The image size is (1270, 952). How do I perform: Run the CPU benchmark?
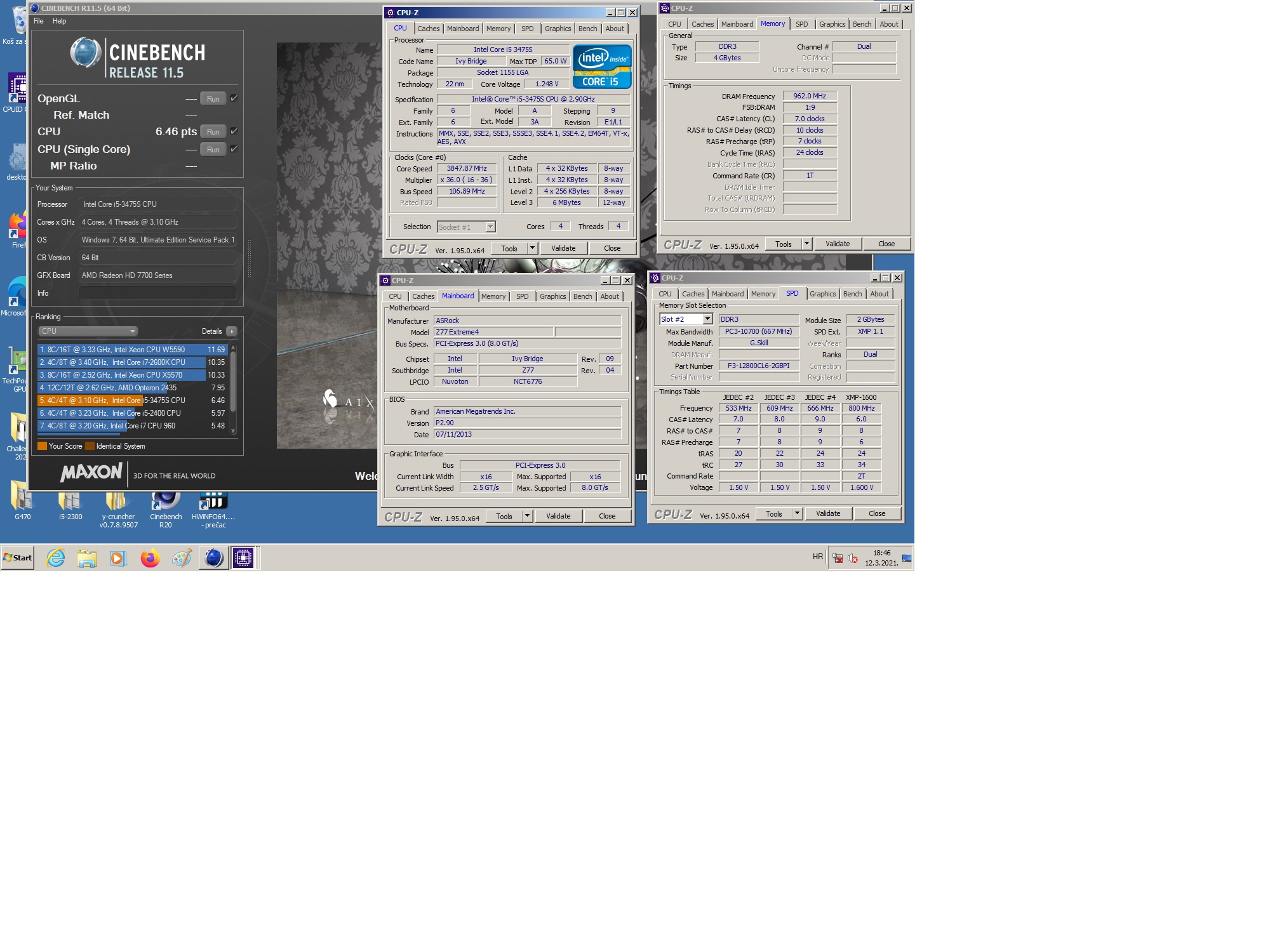pos(213,132)
